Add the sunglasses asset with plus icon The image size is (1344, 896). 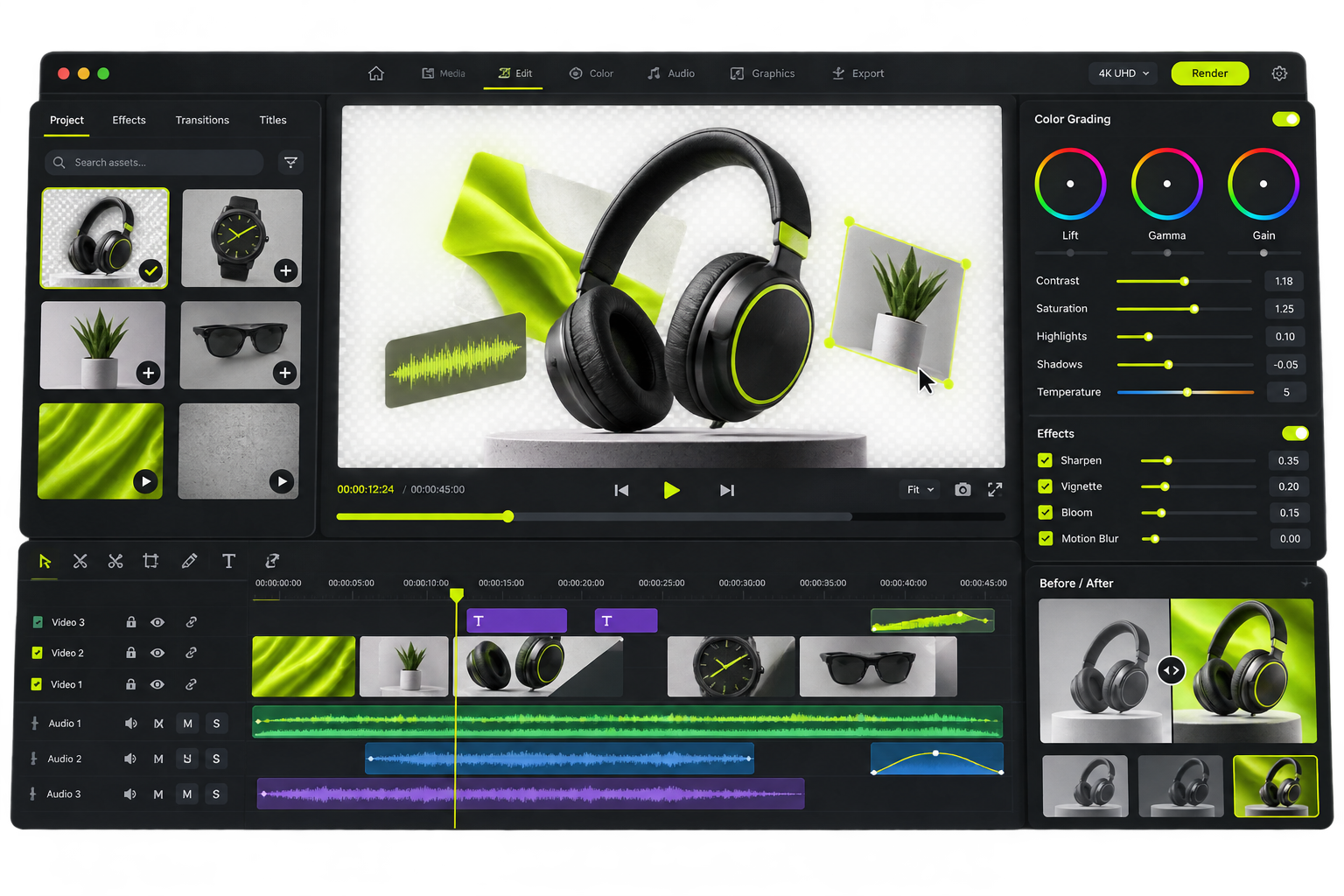pos(284,373)
